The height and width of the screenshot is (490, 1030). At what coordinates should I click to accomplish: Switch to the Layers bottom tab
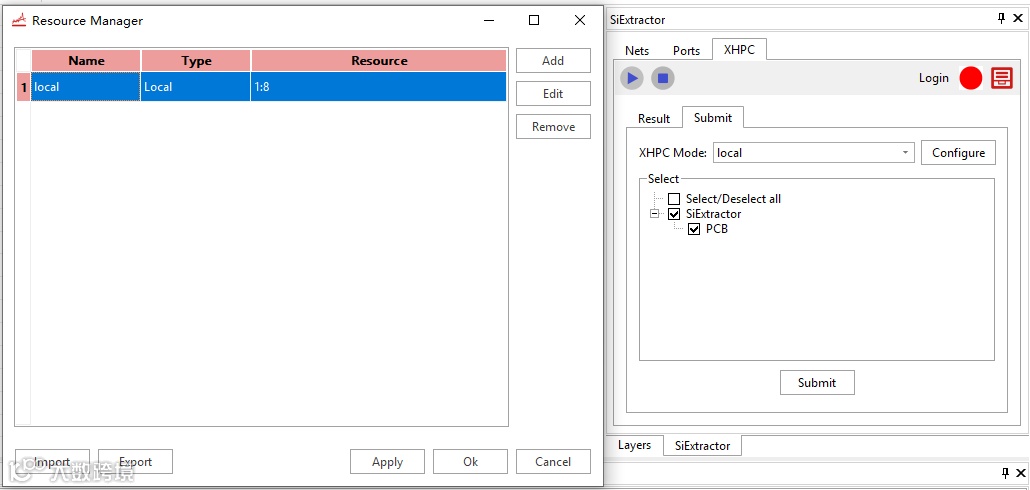click(635, 445)
